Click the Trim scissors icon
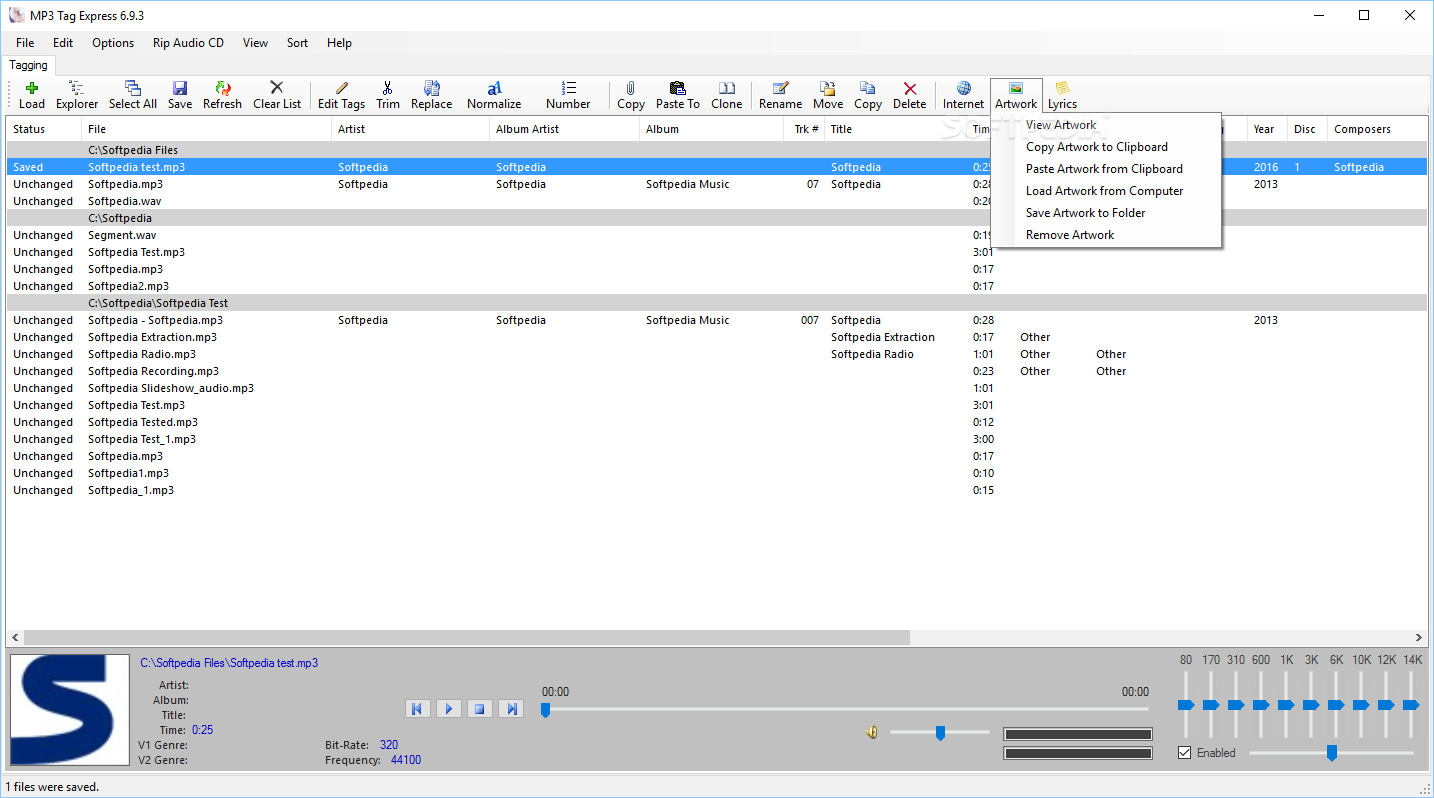1434x798 pixels. pyautogui.click(x=388, y=95)
